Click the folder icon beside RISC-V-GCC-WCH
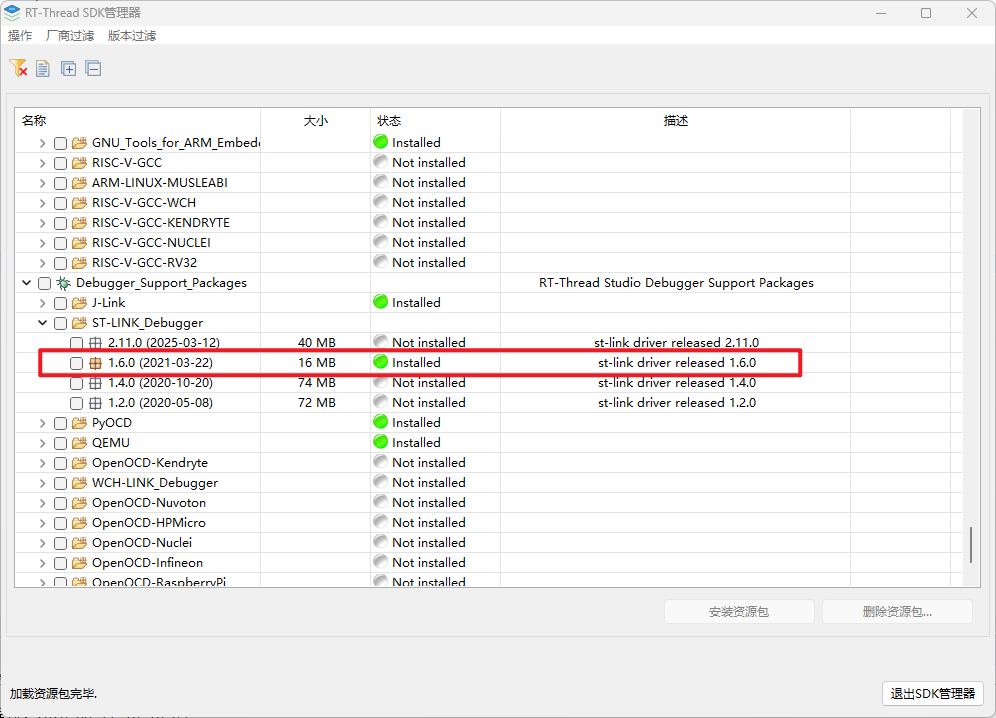996x718 pixels. point(79,203)
